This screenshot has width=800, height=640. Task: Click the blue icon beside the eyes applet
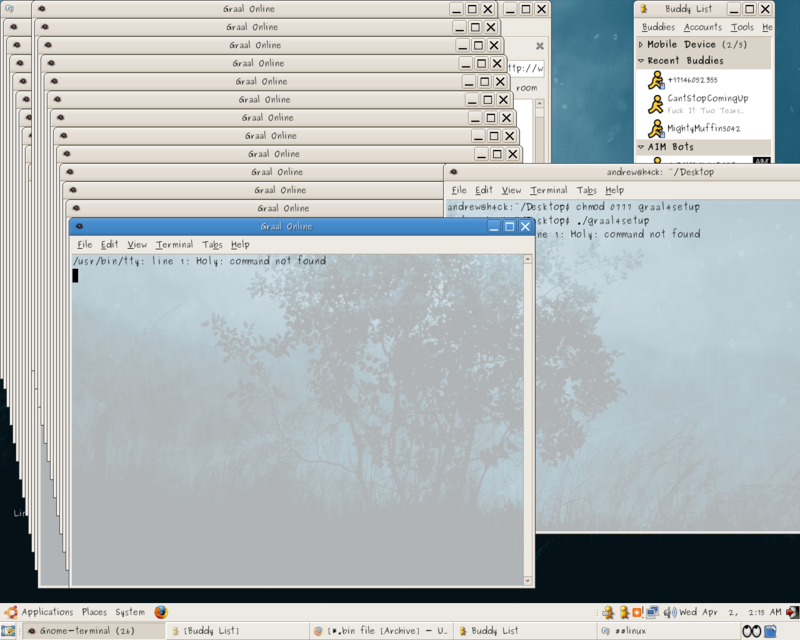770,631
